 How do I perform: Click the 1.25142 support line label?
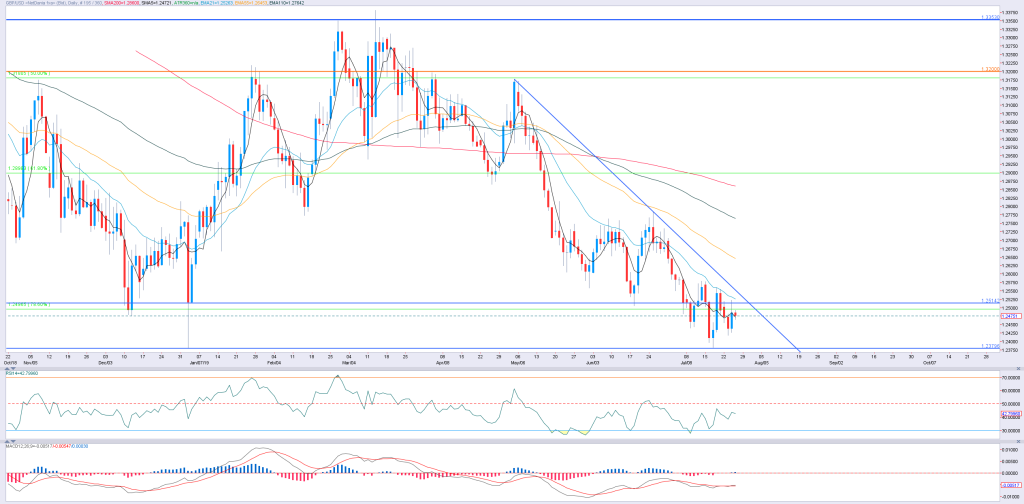click(x=990, y=301)
